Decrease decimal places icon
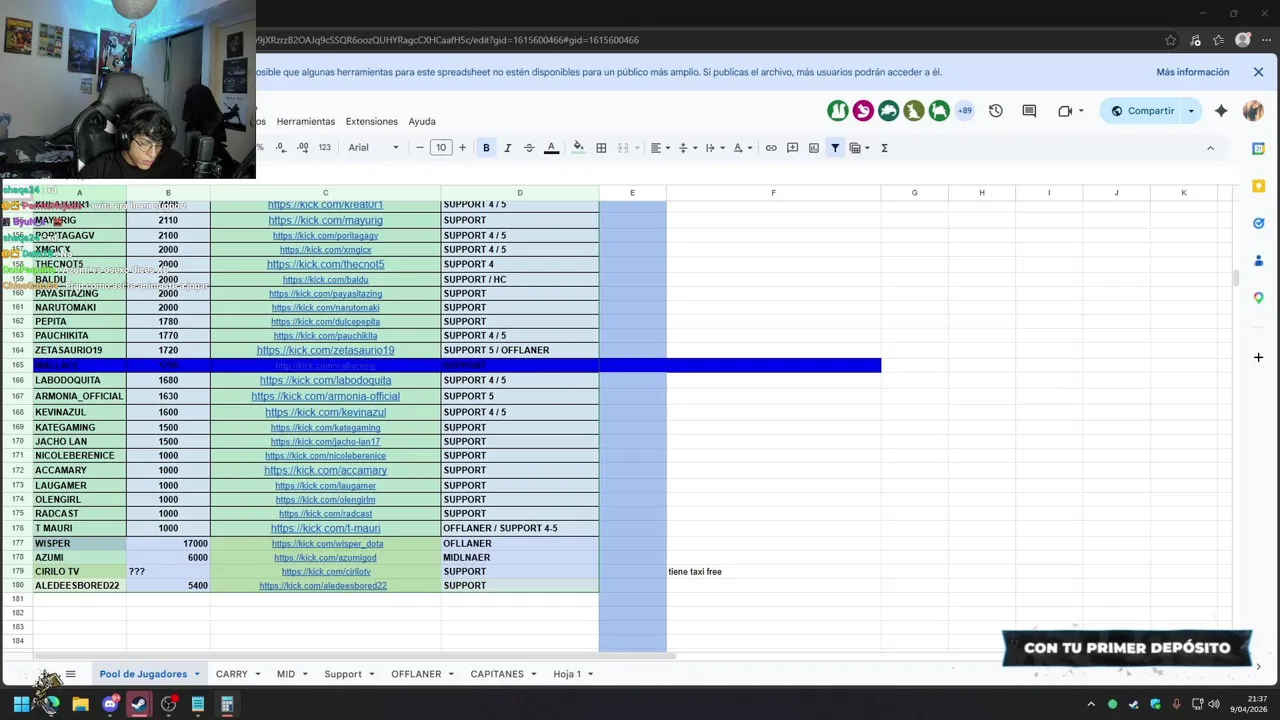 coord(281,148)
